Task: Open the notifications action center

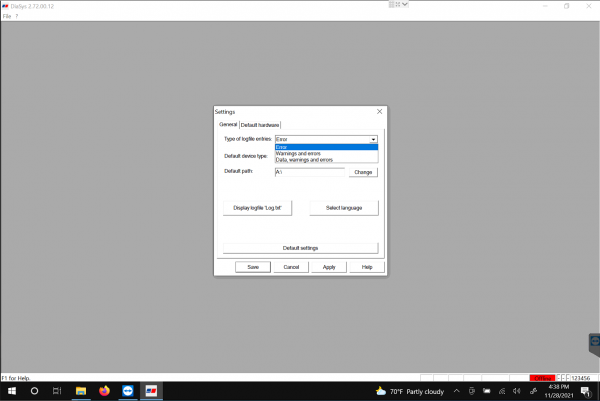Action: pos(585,391)
